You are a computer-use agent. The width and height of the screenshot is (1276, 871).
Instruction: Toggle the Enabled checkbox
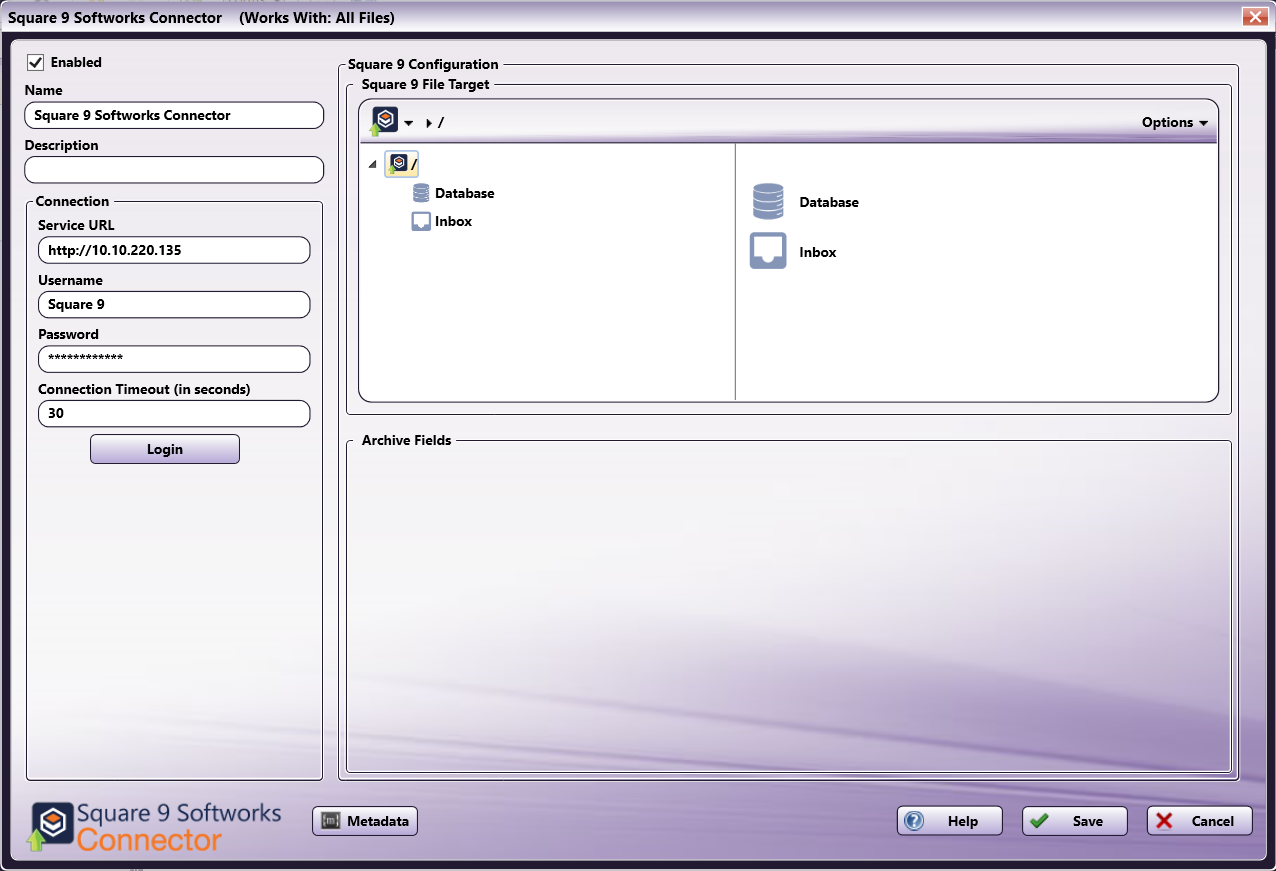36,62
